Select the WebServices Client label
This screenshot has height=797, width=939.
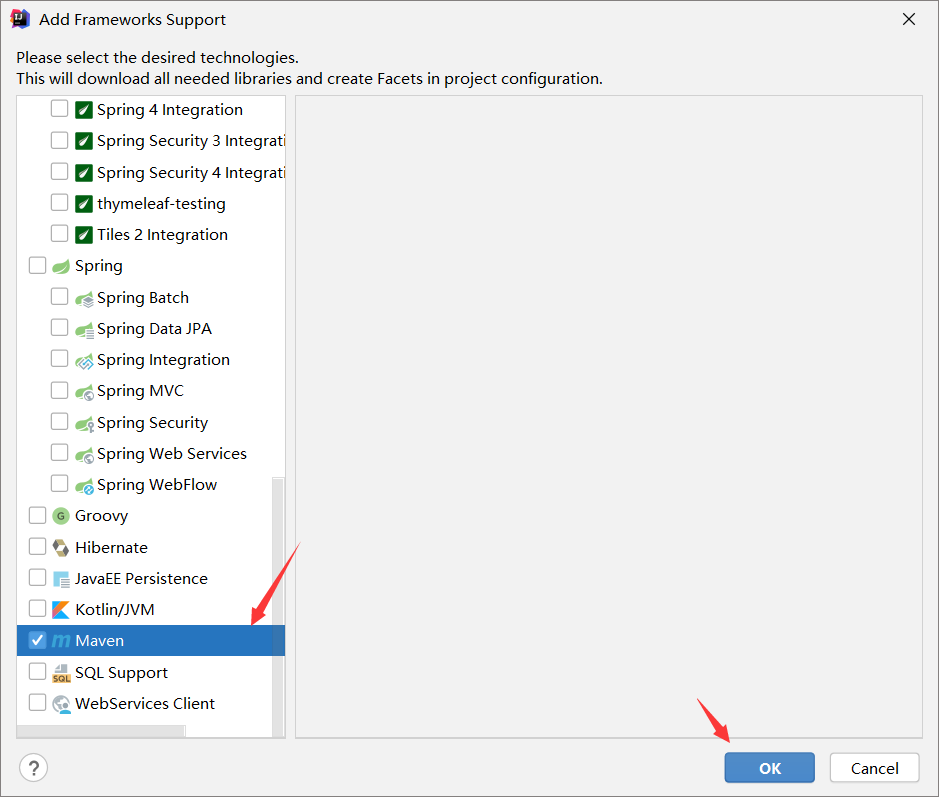click(145, 704)
